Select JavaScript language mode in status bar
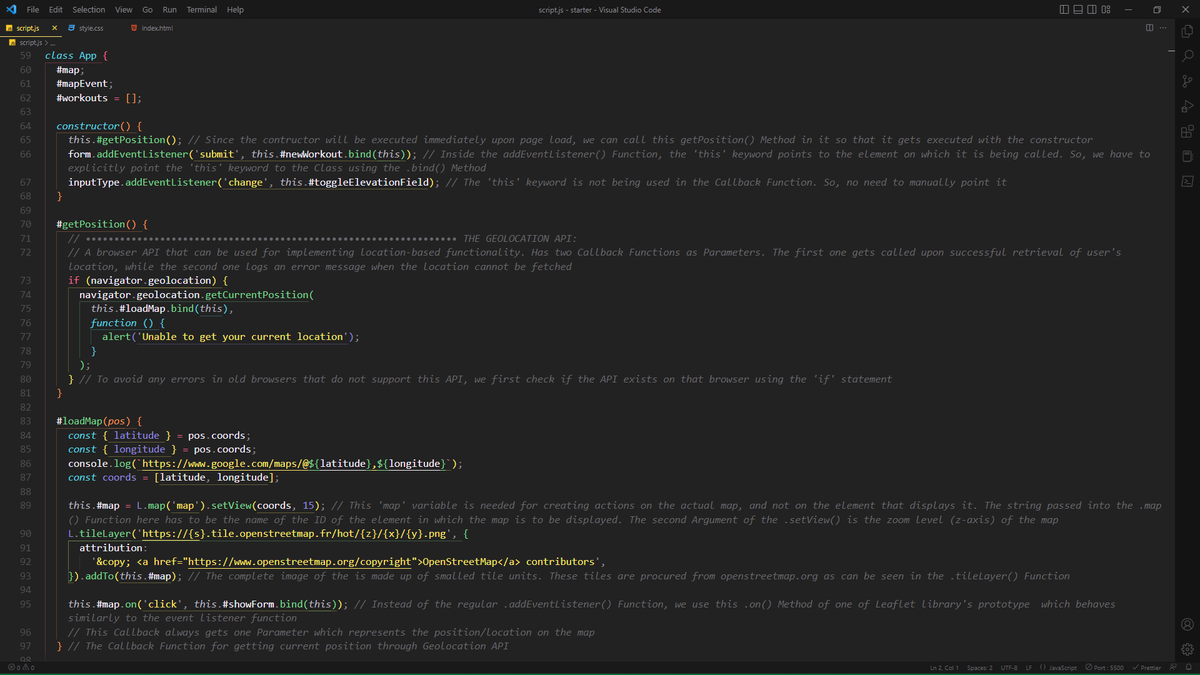The height and width of the screenshot is (675, 1200). [x=1058, y=667]
